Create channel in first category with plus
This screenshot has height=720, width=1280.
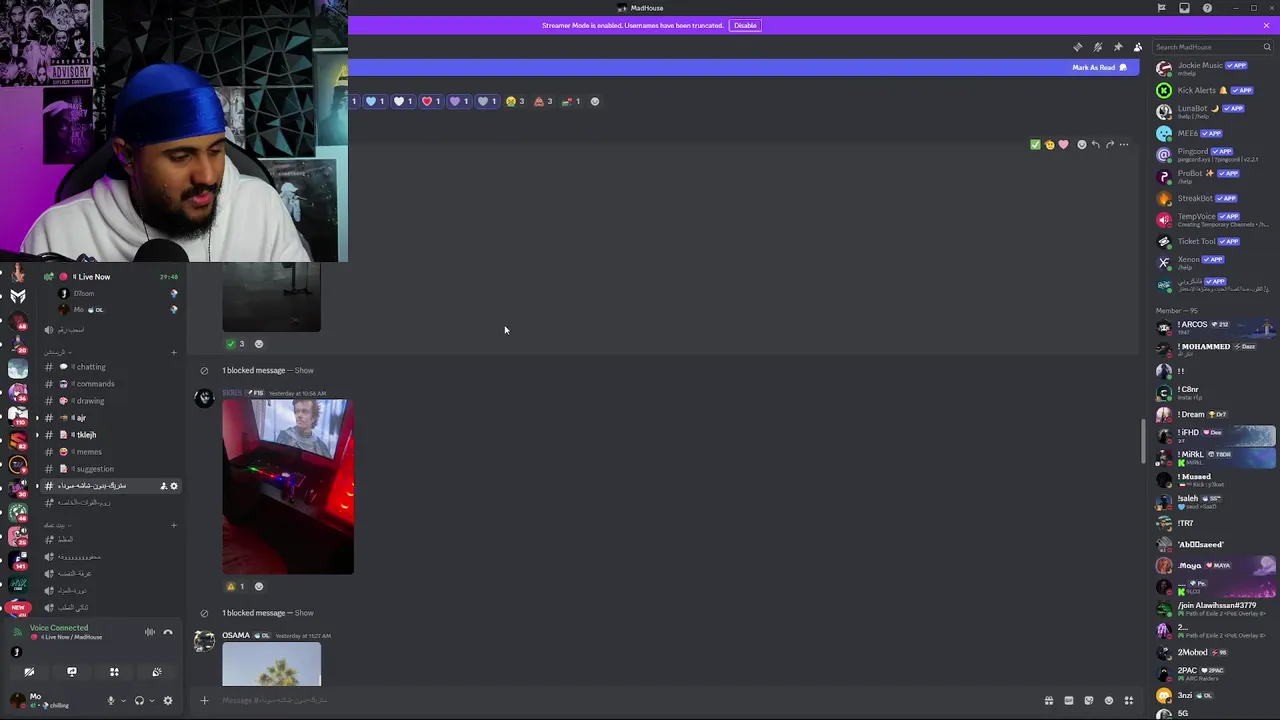[174, 352]
